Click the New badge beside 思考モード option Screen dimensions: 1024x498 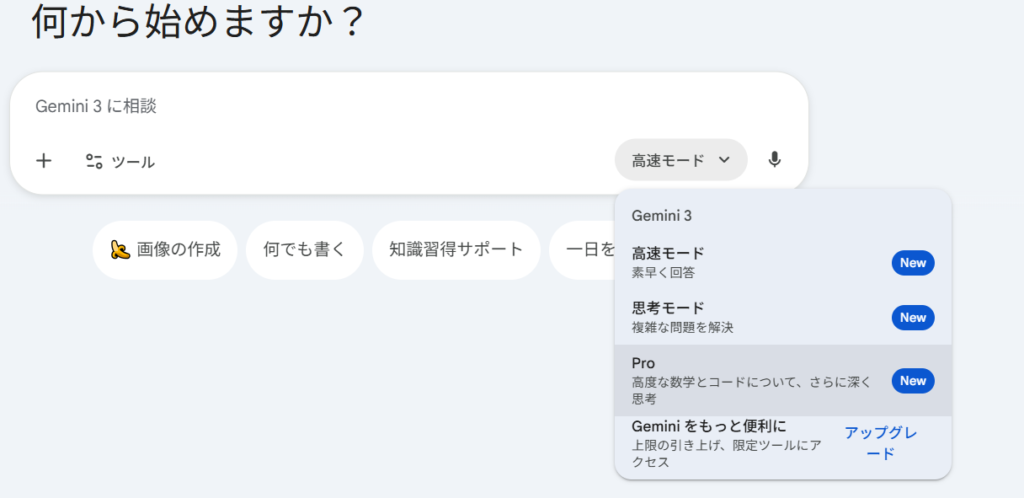912,318
